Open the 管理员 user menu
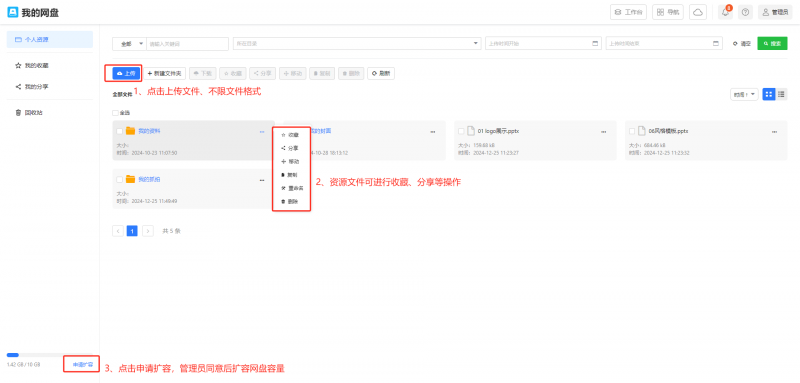This screenshot has height=383, width=800. click(x=775, y=12)
